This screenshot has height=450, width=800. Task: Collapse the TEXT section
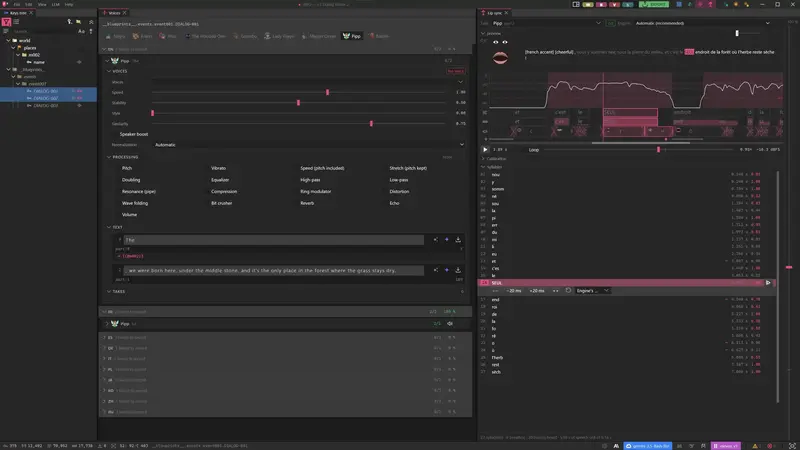click(109, 227)
